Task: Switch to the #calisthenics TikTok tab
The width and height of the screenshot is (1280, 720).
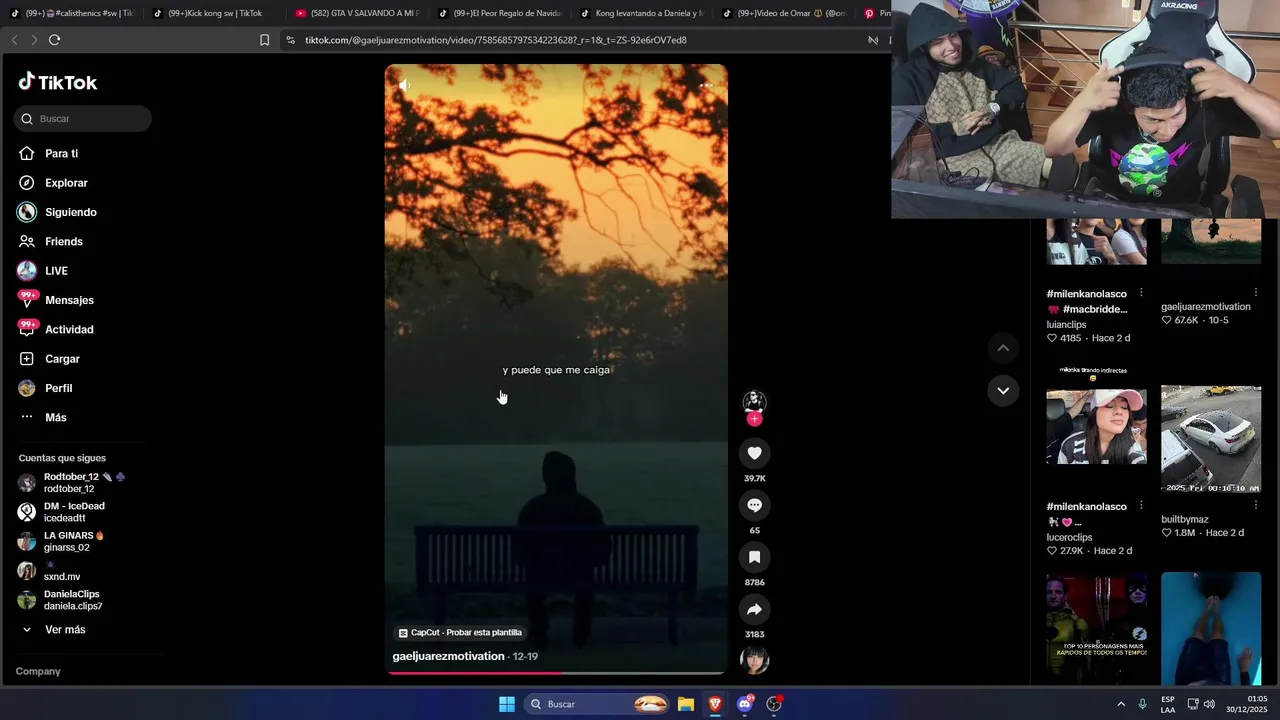Action: pos(74,13)
